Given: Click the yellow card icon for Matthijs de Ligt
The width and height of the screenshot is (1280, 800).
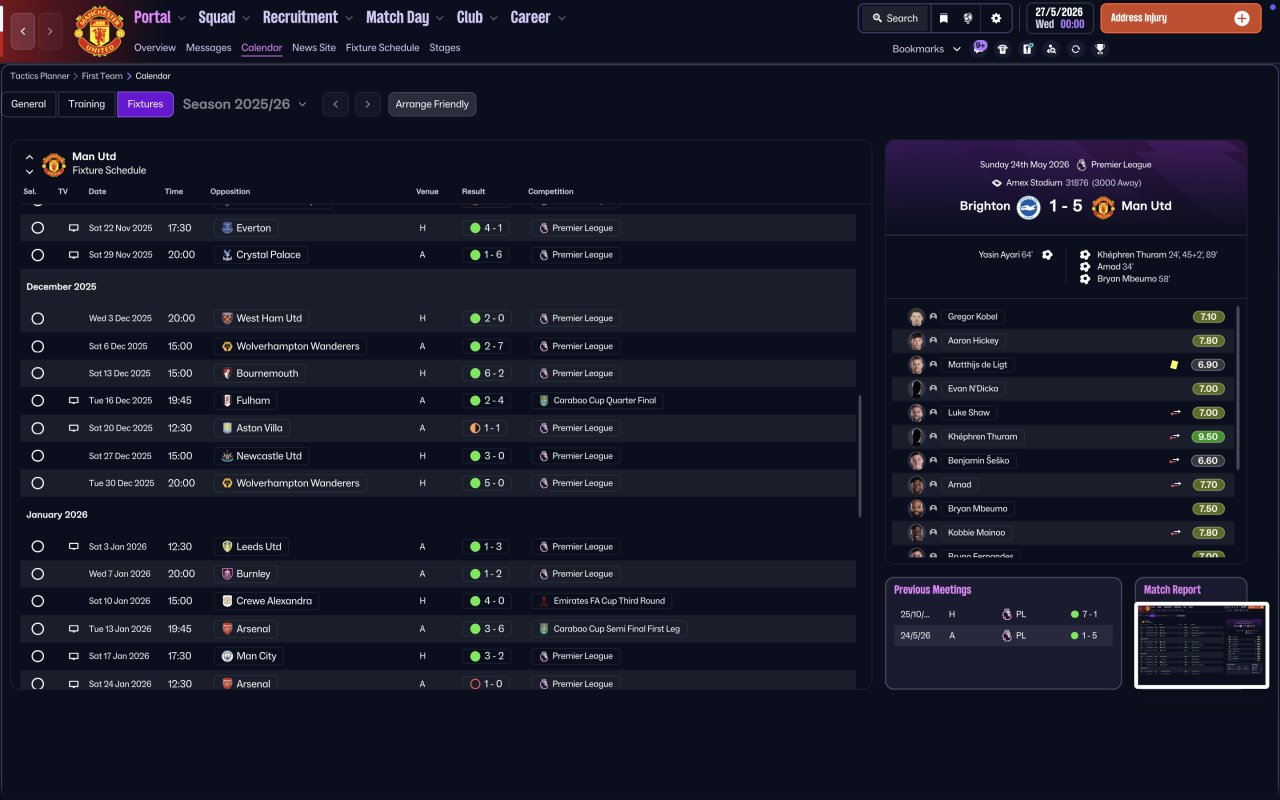Looking at the screenshot, I should click(1174, 365).
